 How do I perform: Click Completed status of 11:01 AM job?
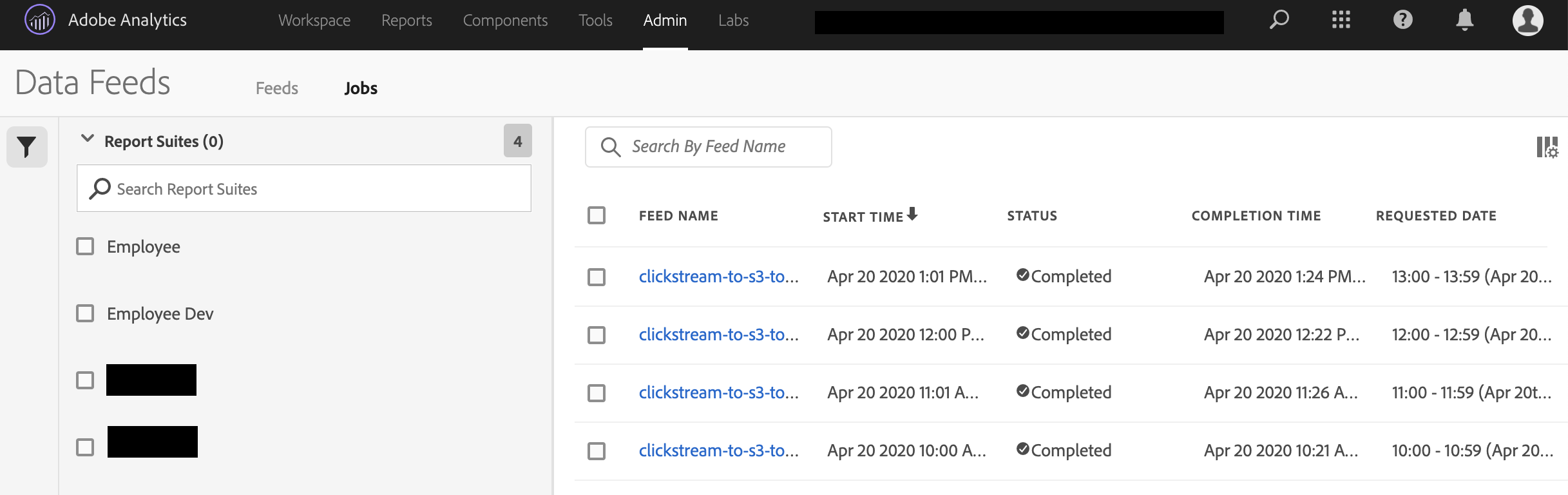[x=1064, y=393]
